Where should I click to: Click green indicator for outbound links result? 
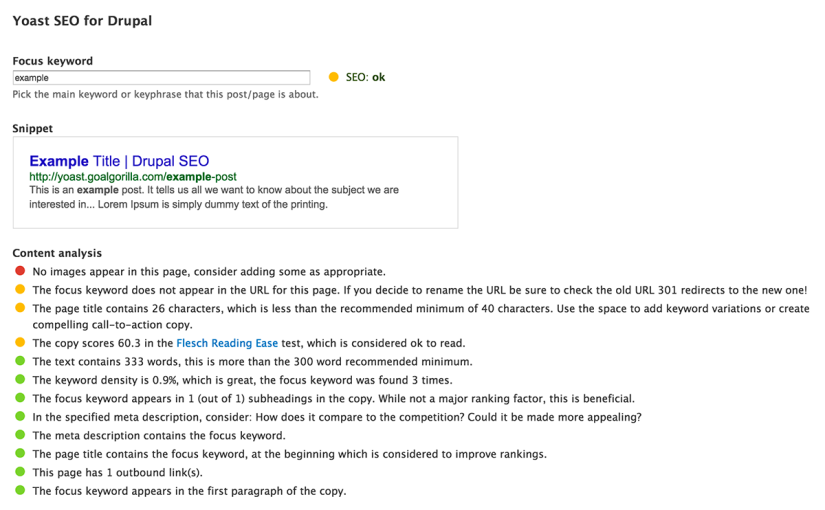[20, 472]
